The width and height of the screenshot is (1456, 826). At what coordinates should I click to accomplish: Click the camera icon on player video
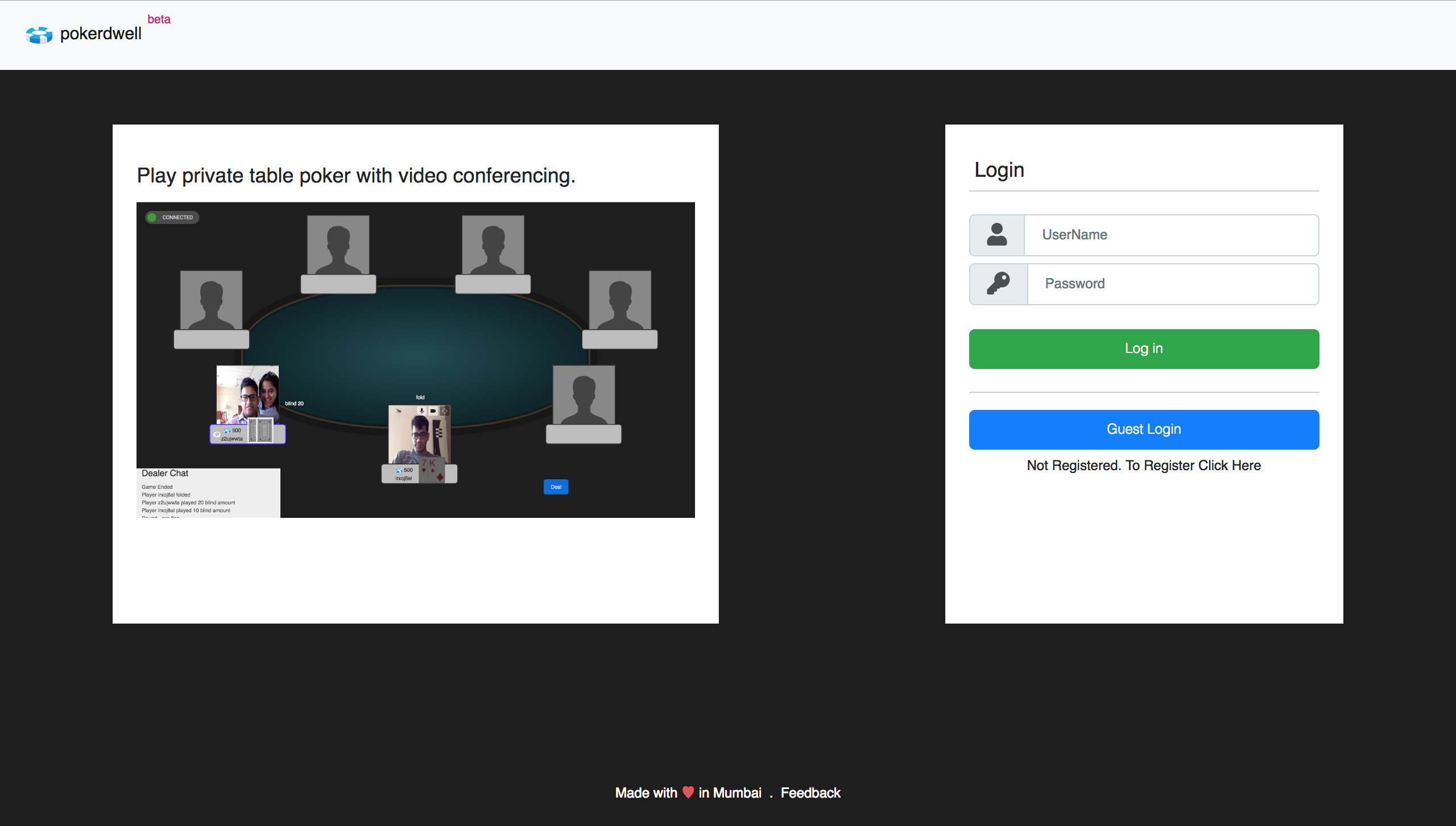tap(433, 410)
